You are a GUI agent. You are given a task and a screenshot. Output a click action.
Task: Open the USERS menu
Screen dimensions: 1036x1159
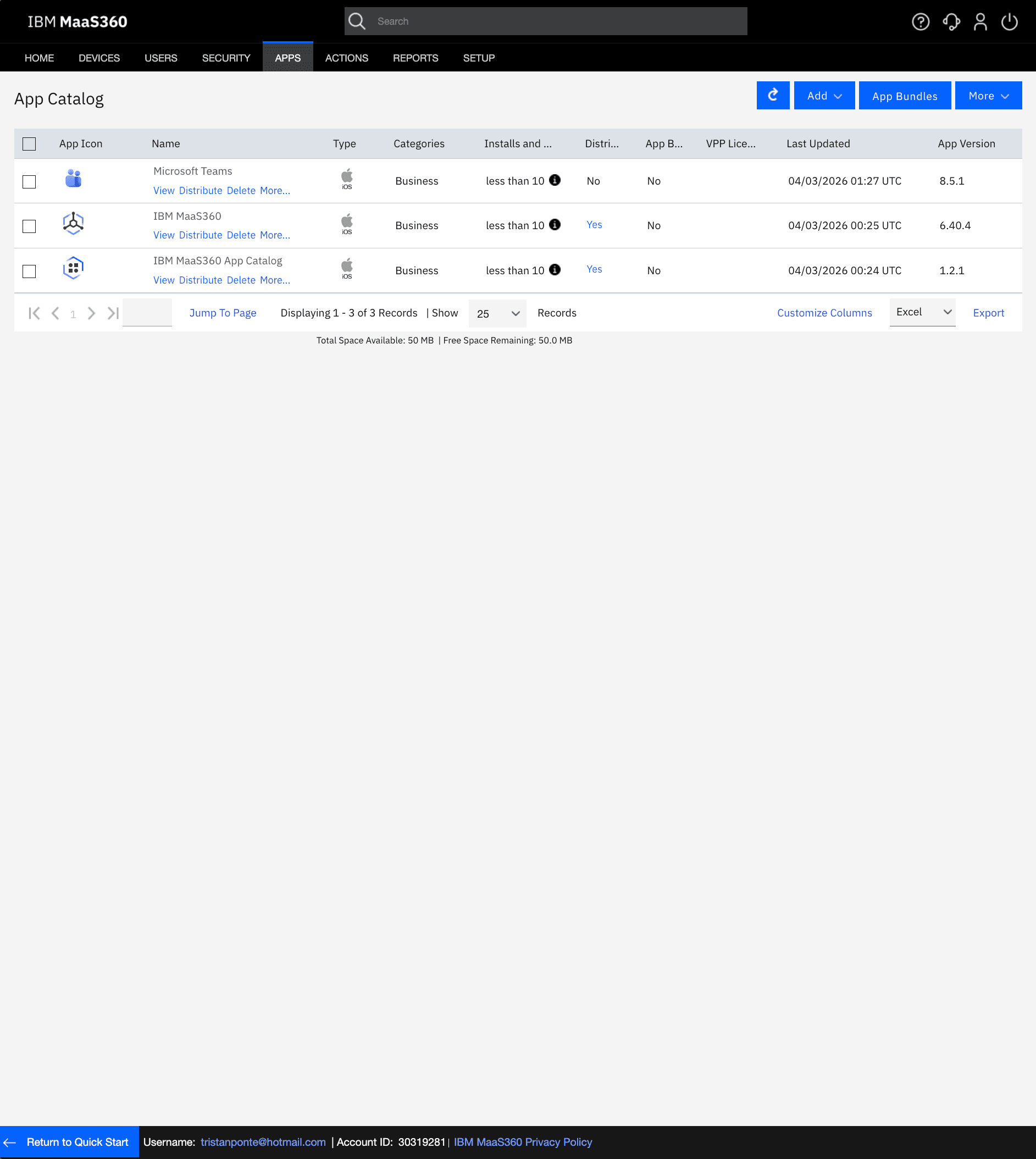click(x=160, y=58)
